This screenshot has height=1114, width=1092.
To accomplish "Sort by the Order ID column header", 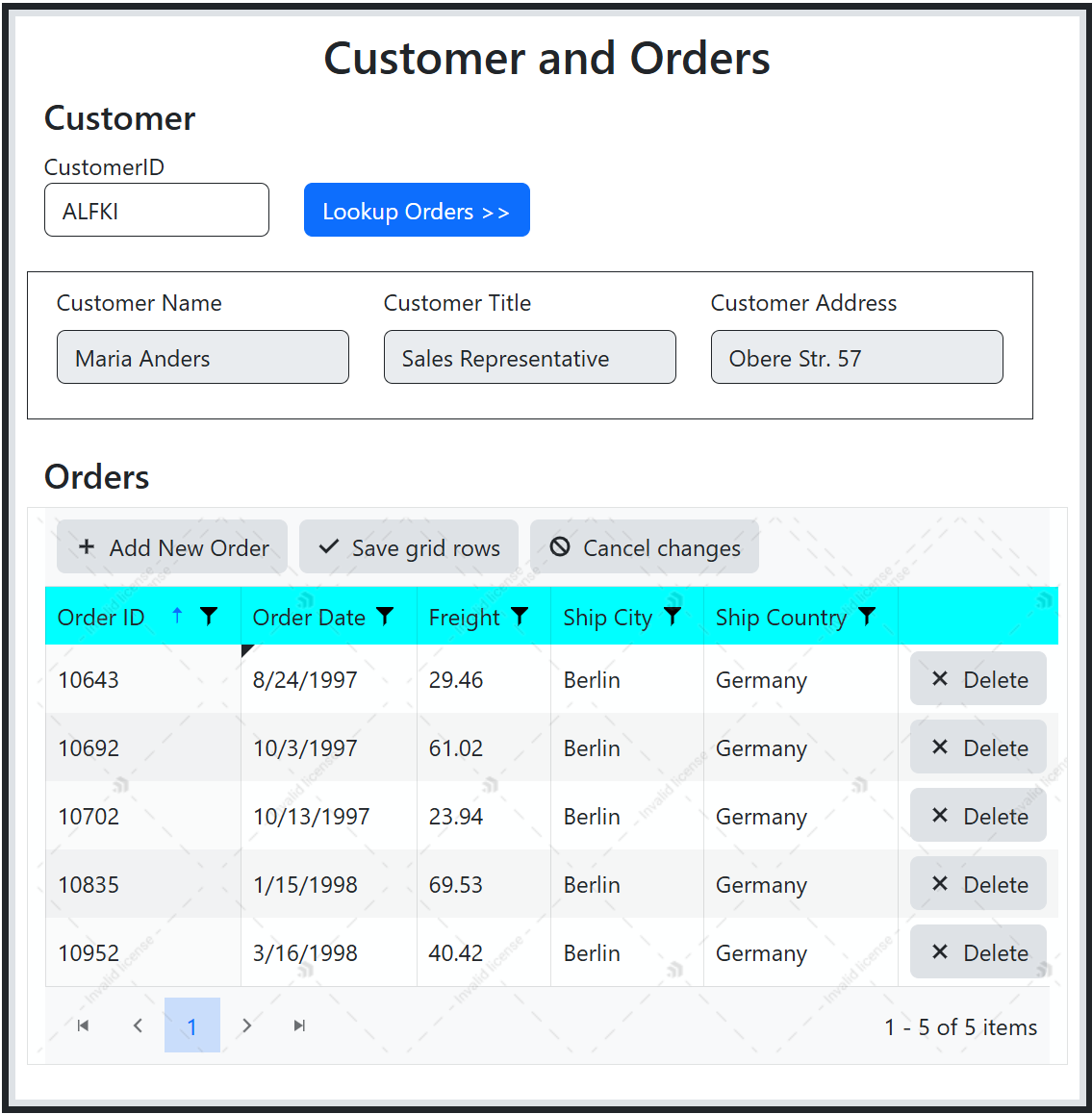I will (101, 618).
